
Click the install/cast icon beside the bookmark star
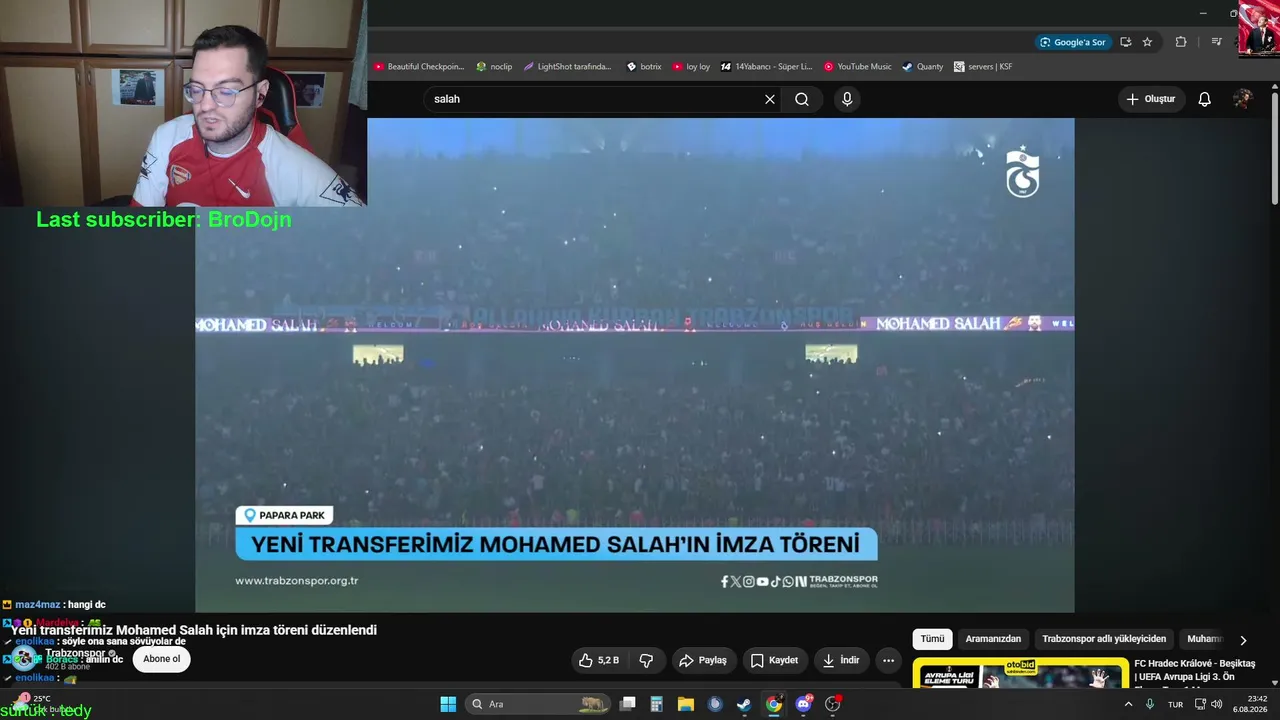(1126, 42)
